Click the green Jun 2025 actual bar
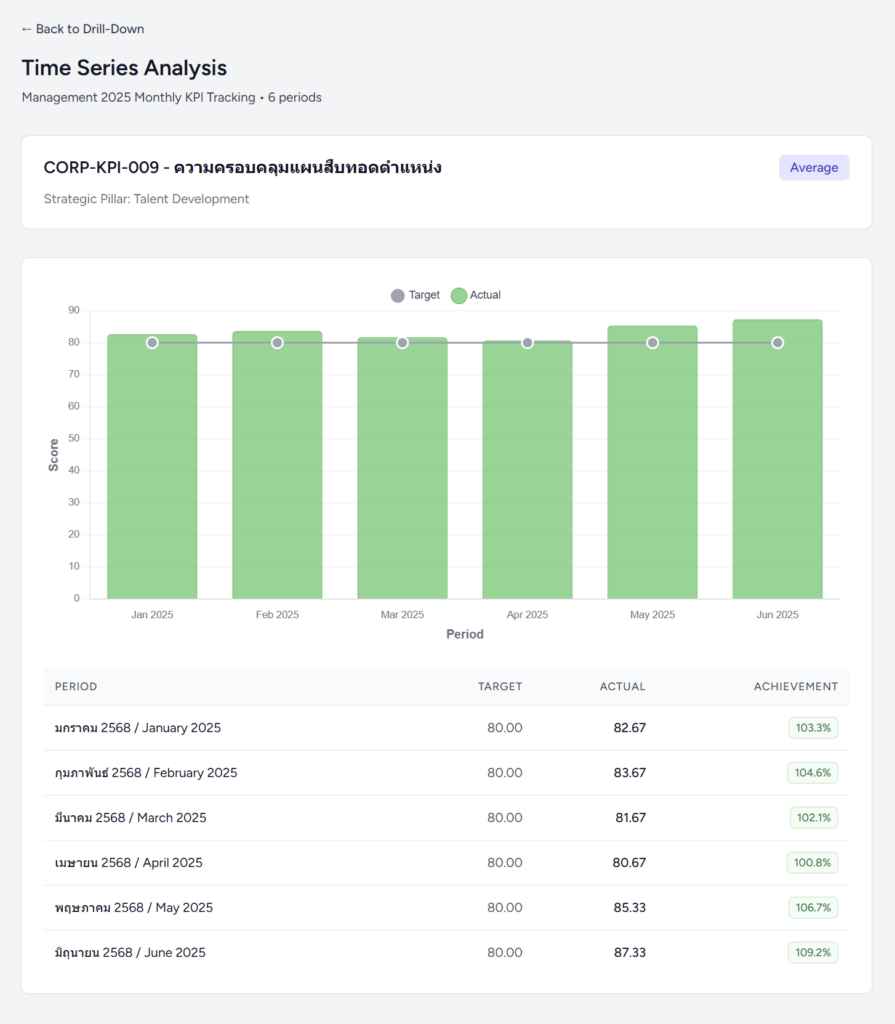The image size is (895, 1024). coord(777,470)
